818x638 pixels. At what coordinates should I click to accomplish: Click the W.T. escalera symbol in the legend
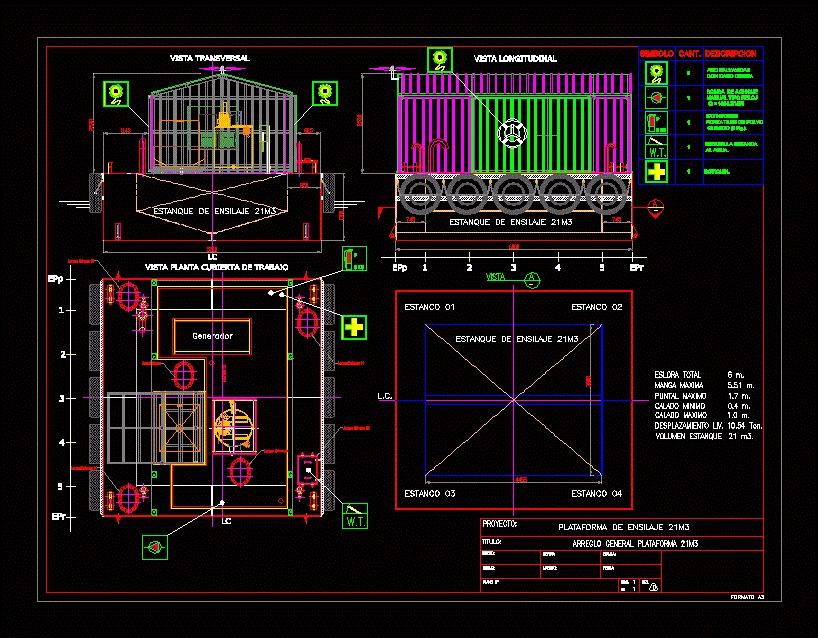tap(656, 146)
